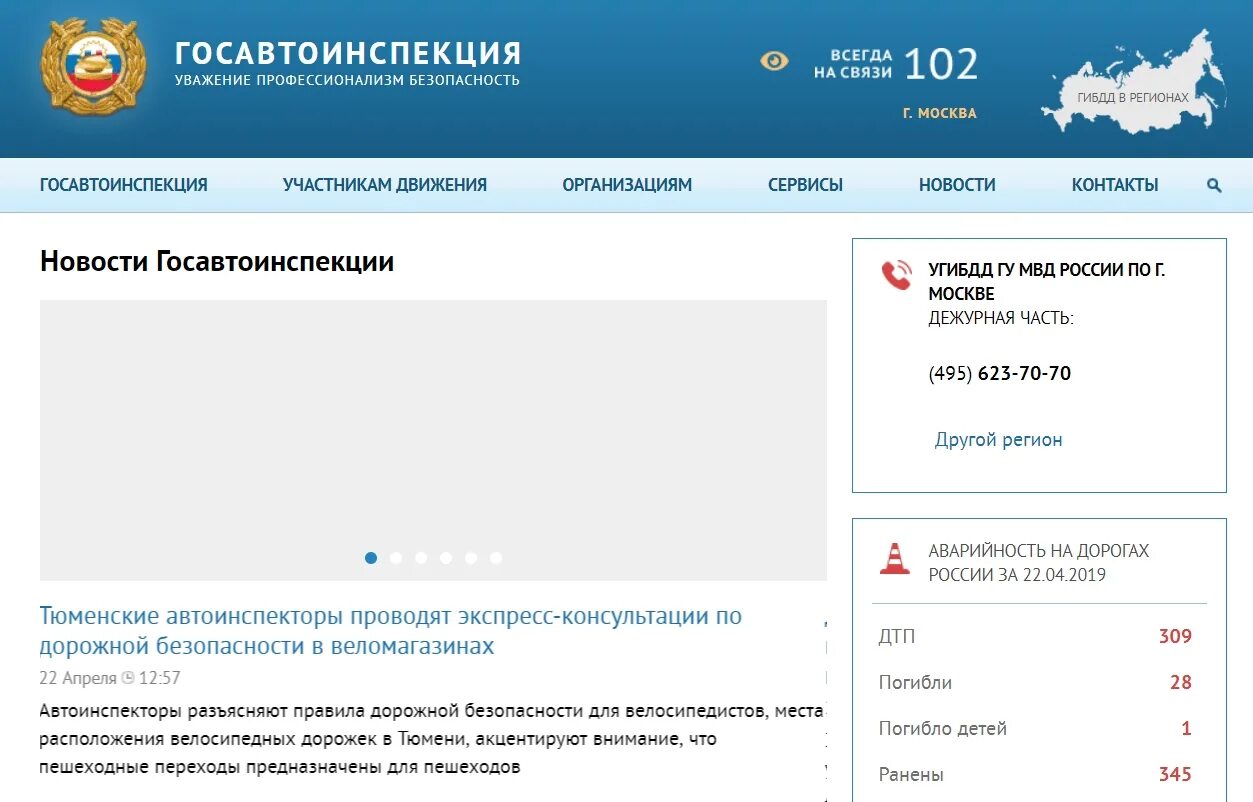The image size is (1253, 802).
Task: Open the Контакты menu
Action: point(1115,185)
